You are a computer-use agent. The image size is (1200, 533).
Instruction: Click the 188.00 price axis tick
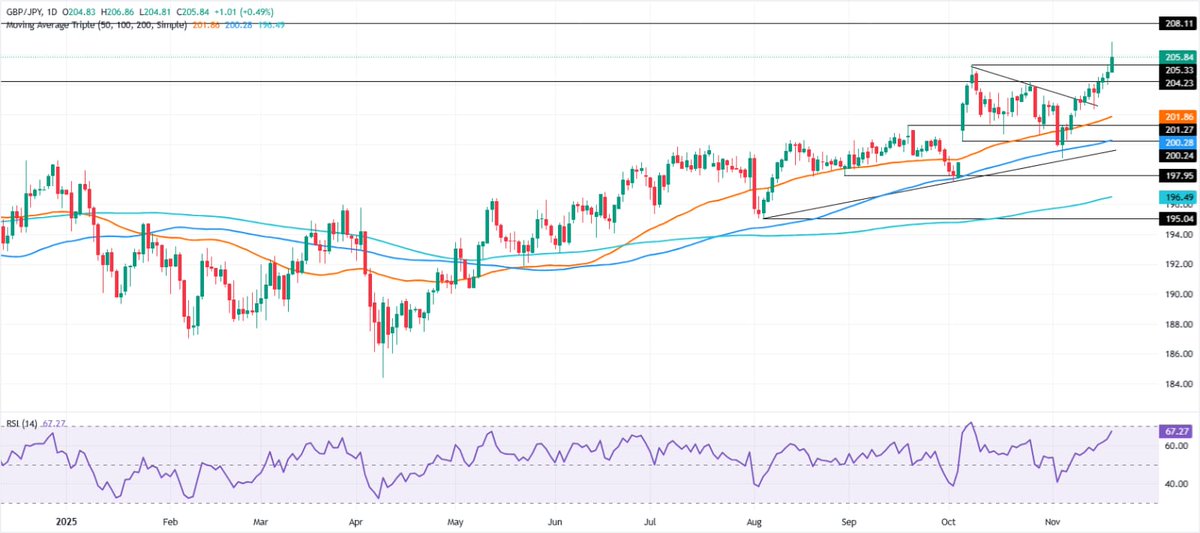coord(1179,325)
